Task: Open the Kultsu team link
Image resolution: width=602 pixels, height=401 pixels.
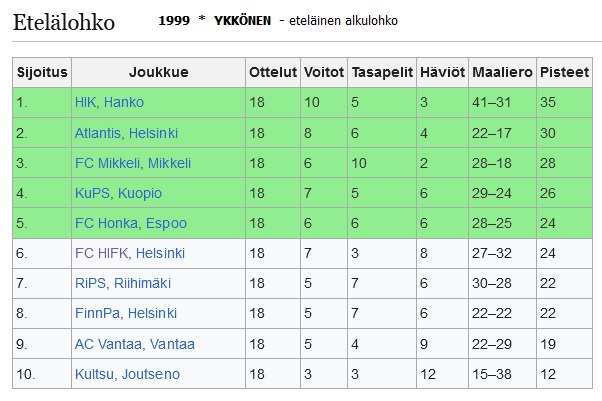Action: (94, 374)
